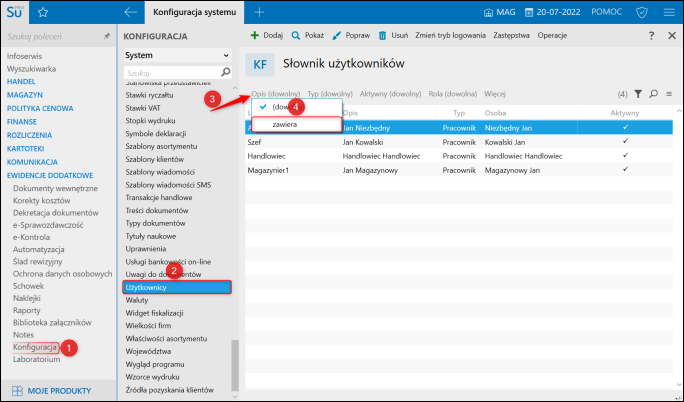Switch to Konfiguracja systemu tab
Image resolution: width=684 pixels, height=402 pixels.
pos(195,12)
